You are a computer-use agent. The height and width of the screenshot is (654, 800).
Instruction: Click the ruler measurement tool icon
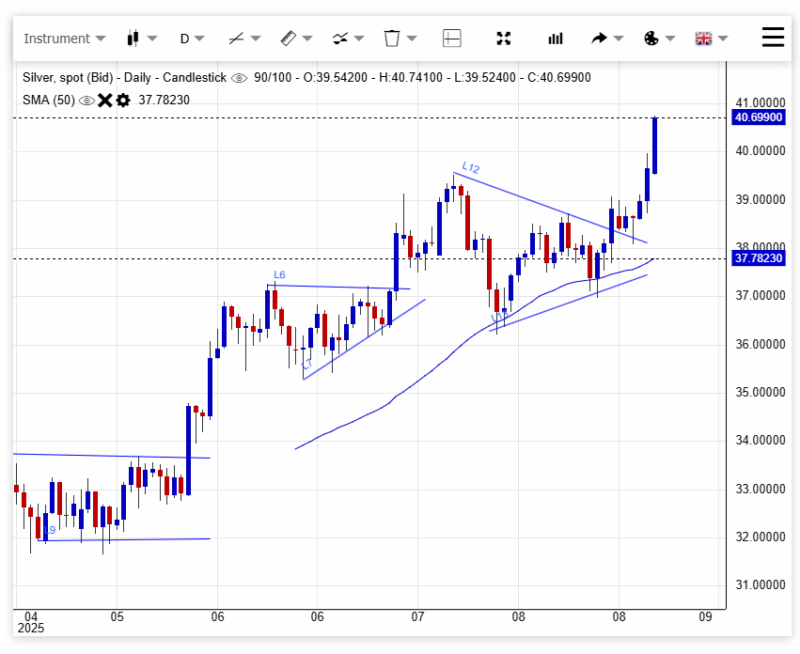coord(295,39)
